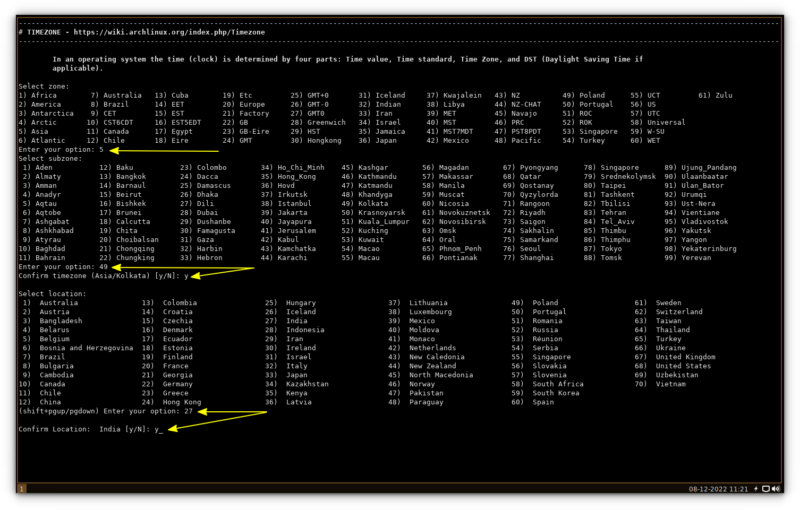Select zone entry 1) Africa
The width and height of the screenshot is (800, 510).
pyautogui.click(x=38, y=95)
